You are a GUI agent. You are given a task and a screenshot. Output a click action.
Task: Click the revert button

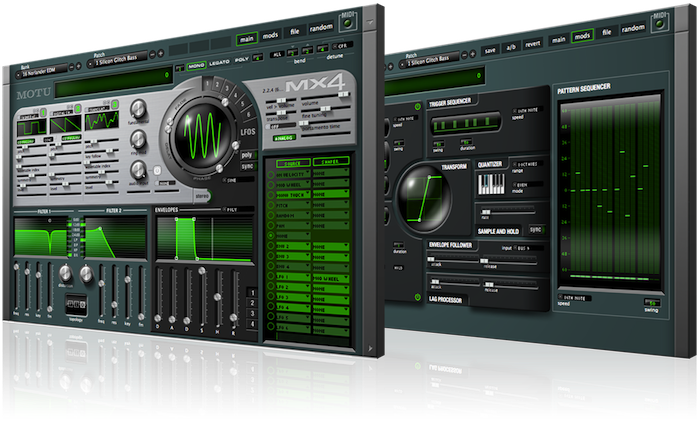coord(533,44)
